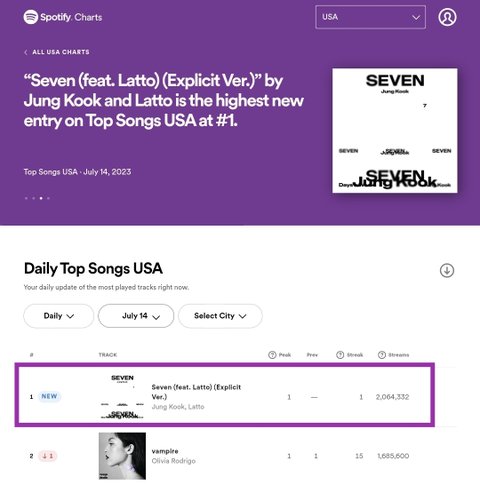This screenshot has width=480, height=485.
Task: Click the large Seven album cover
Action: pyautogui.click(x=395, y=131)
